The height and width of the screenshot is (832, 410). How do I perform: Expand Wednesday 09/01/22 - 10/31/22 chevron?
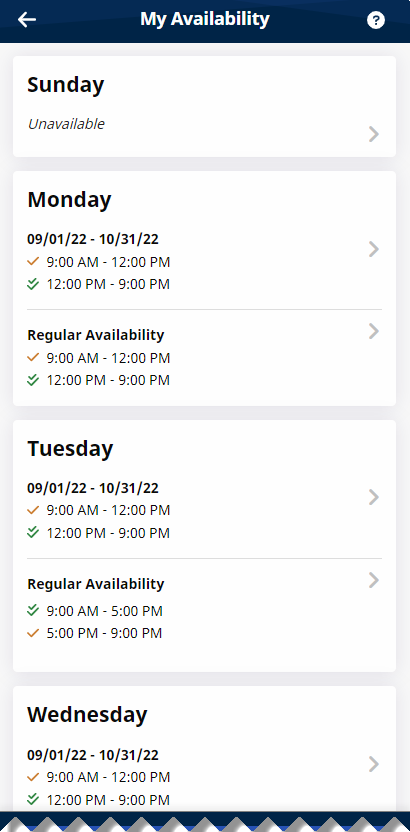tap(374, 764)
